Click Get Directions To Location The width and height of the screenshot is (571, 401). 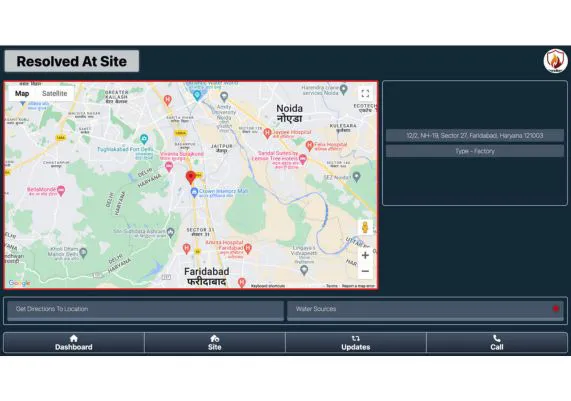(x=145, y=310)
